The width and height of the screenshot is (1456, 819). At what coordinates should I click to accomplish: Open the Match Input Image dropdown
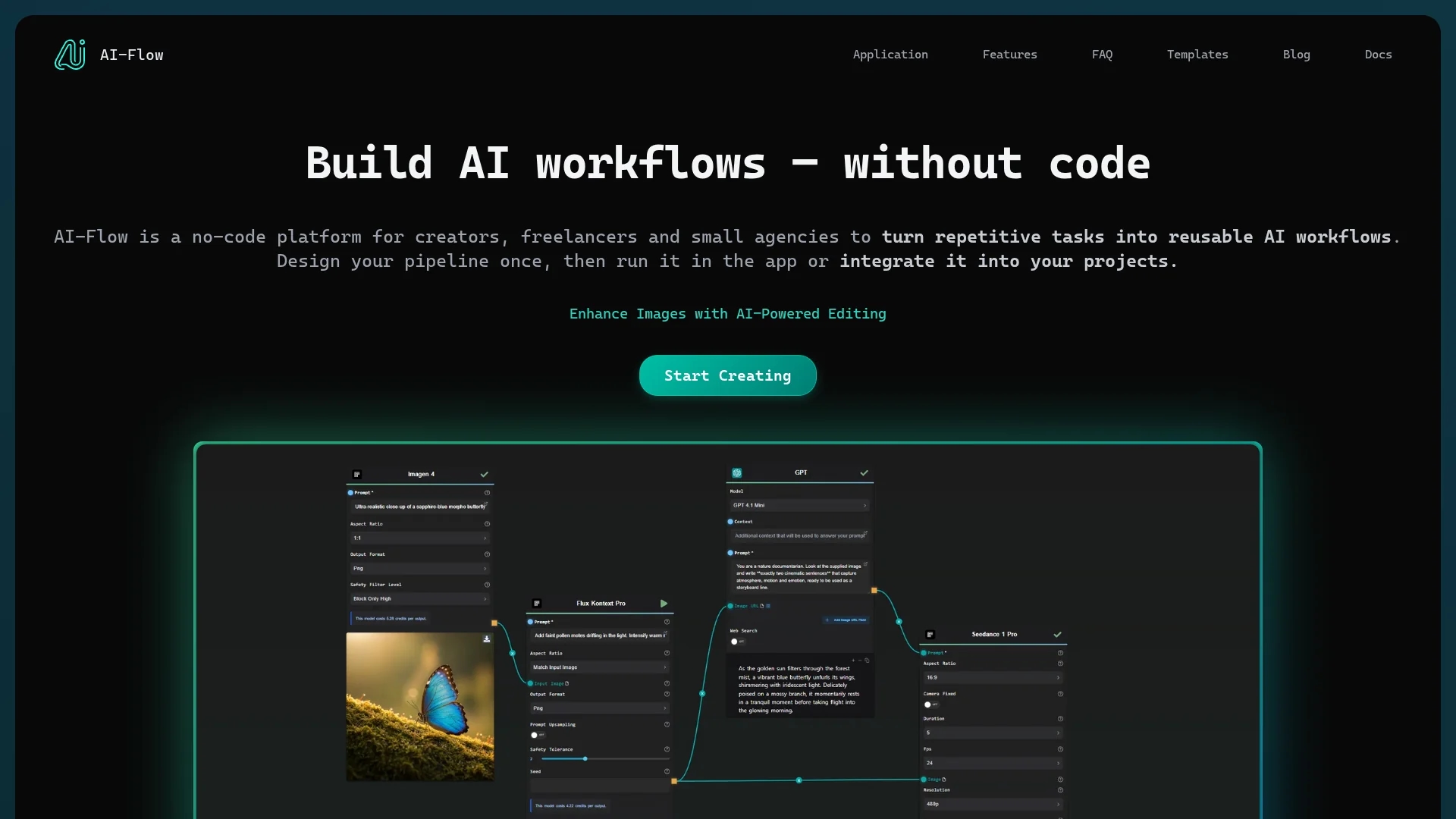600,667
